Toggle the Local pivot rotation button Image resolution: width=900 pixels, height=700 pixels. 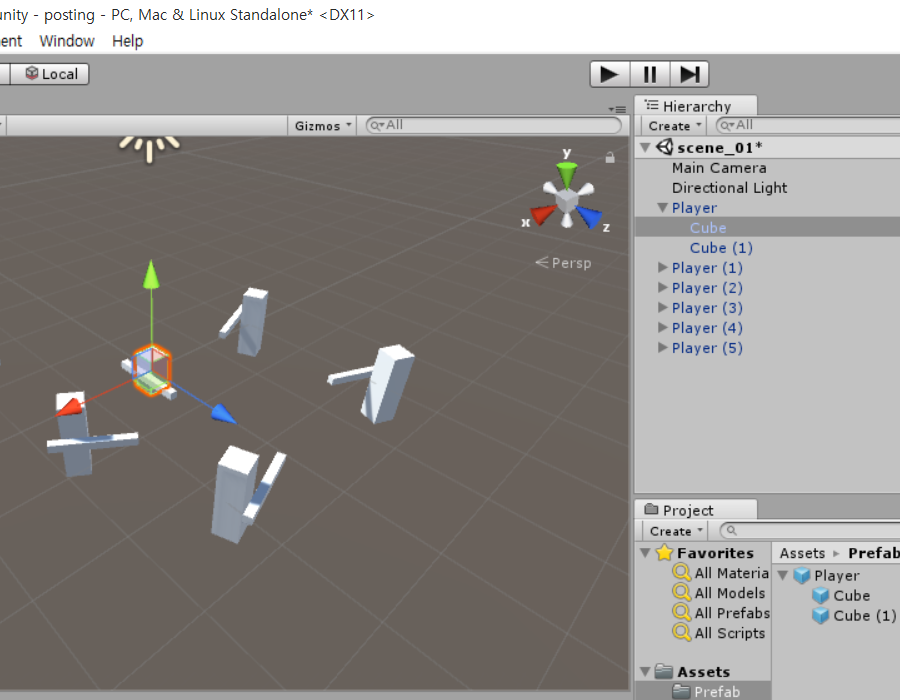[51, 74]
